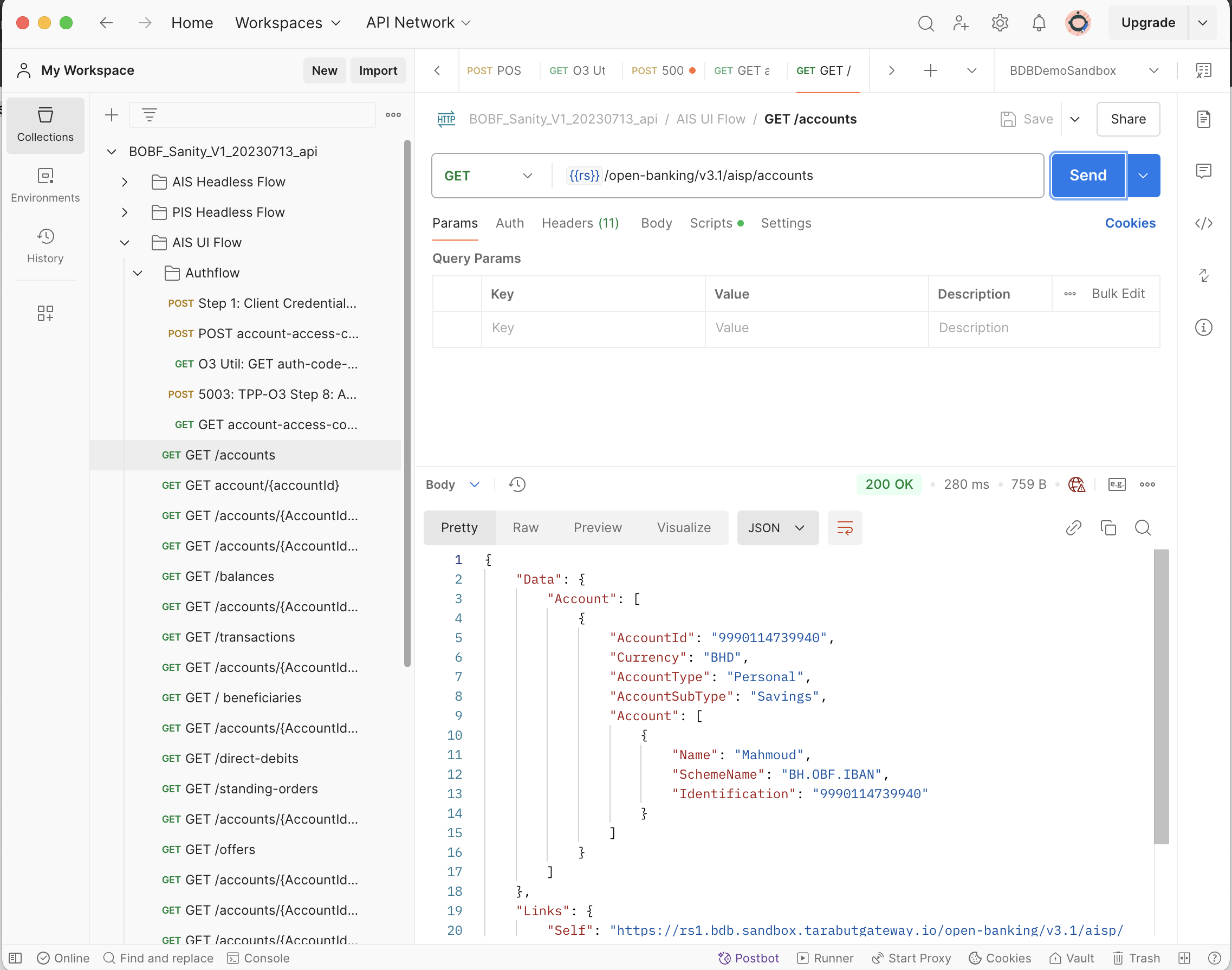Click the query param Key input field
This screenshot has height=970, width=1232.
pos(592,328)
